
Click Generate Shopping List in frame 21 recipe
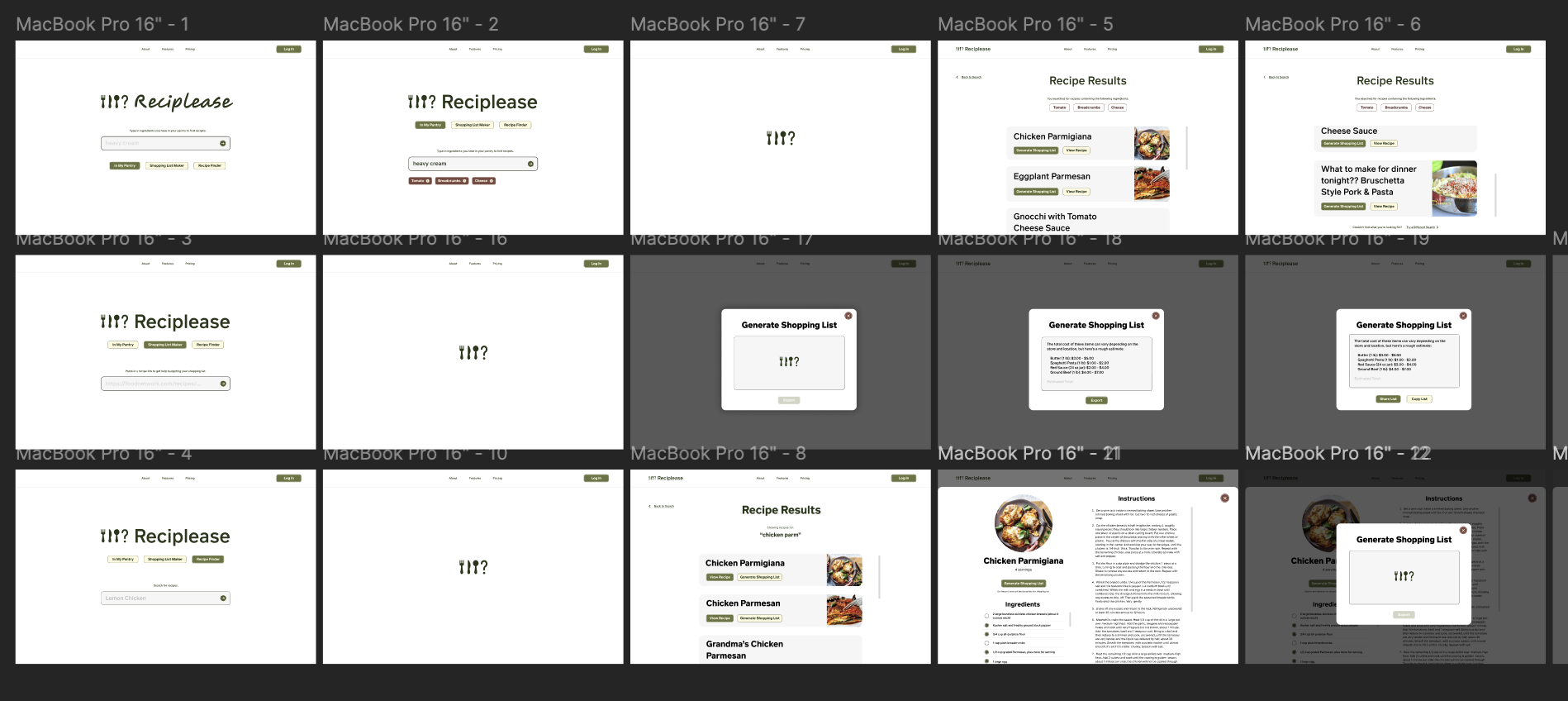pos(1024,583)
